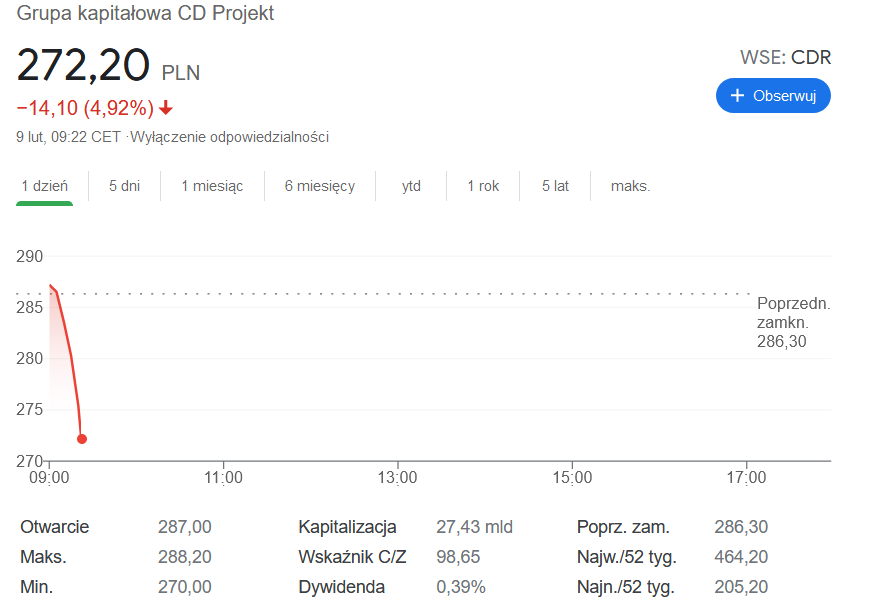Click the Najn./52 tyg. value 205,20
This screenshot has height=611, width=870.
(x=741, y=587)
